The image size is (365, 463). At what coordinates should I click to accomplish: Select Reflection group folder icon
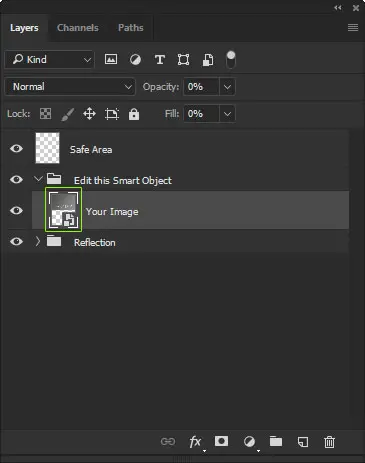(x=54, y=241)
